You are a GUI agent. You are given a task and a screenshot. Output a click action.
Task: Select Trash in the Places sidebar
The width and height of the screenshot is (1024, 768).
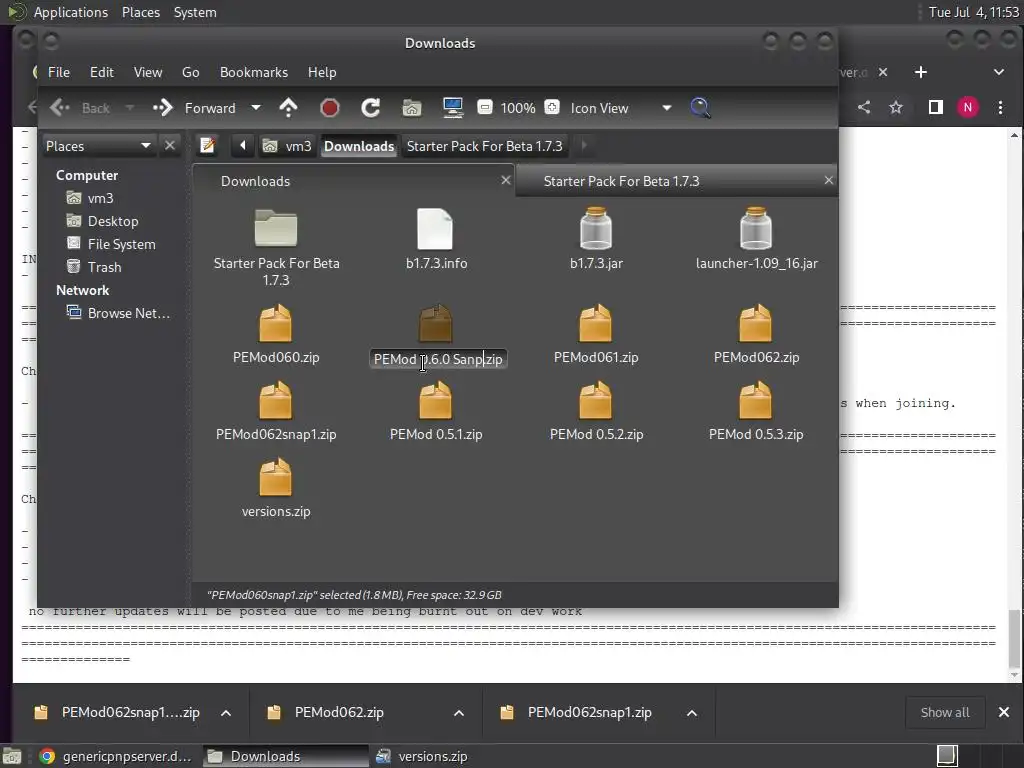click(104, 267)
